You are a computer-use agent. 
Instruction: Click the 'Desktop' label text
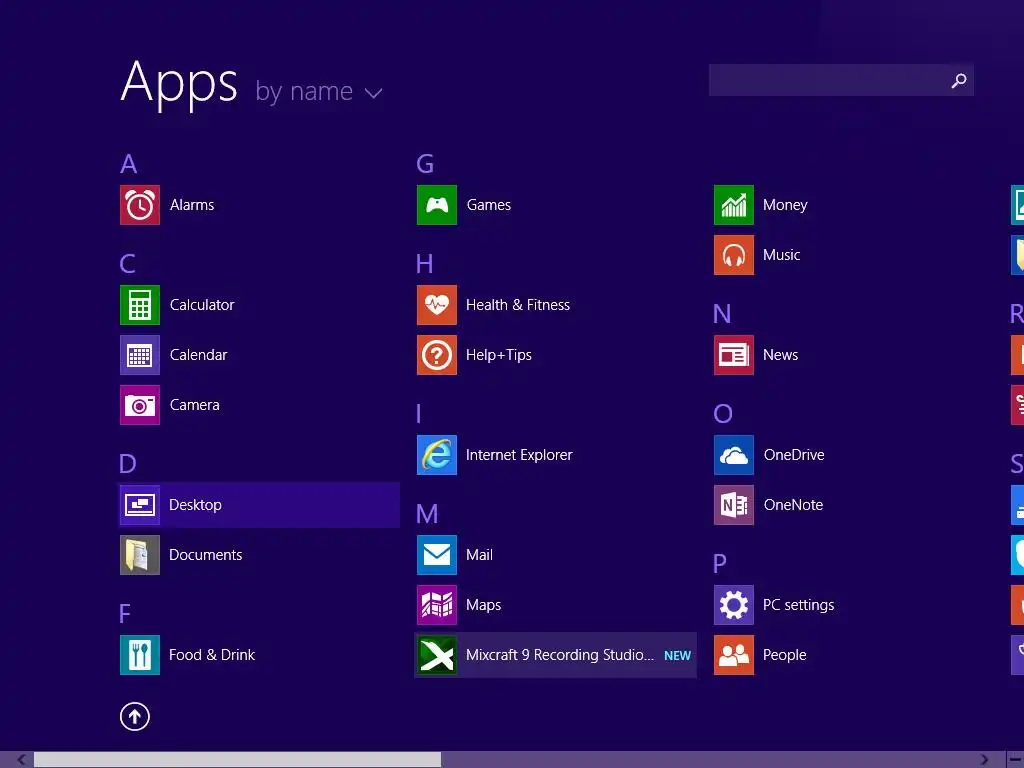pyautogui.click(x=195, y=505)
